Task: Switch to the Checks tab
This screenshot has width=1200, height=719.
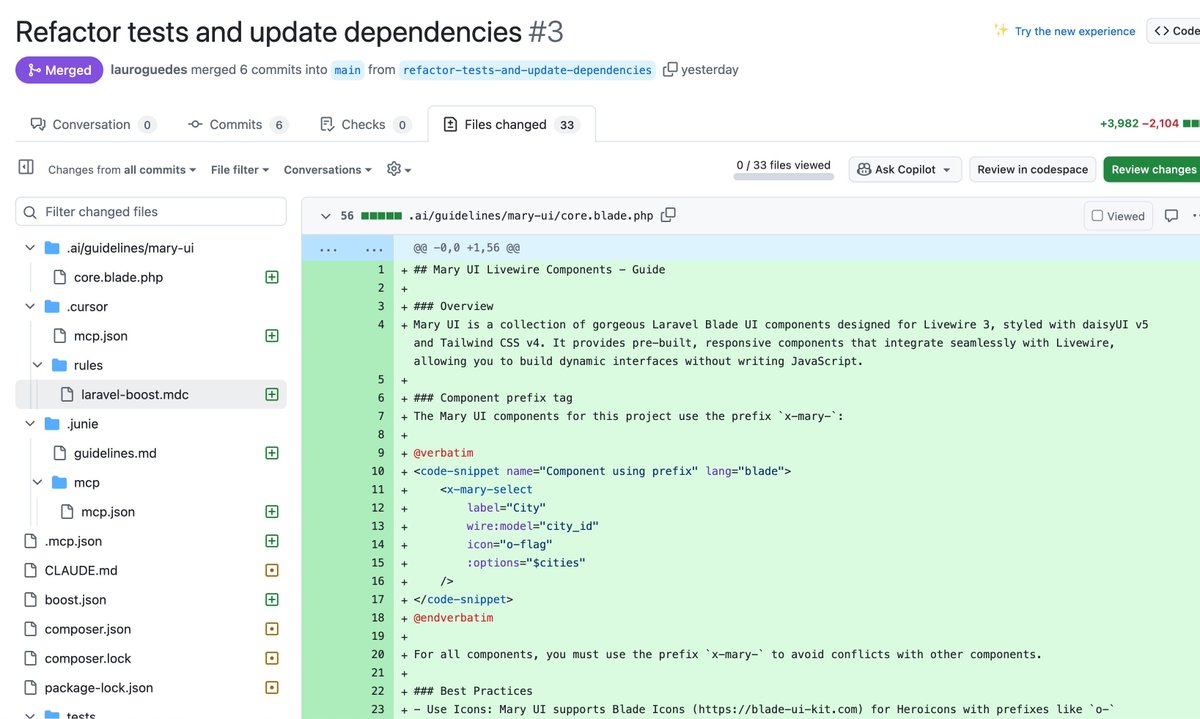Action: [364, 125]
